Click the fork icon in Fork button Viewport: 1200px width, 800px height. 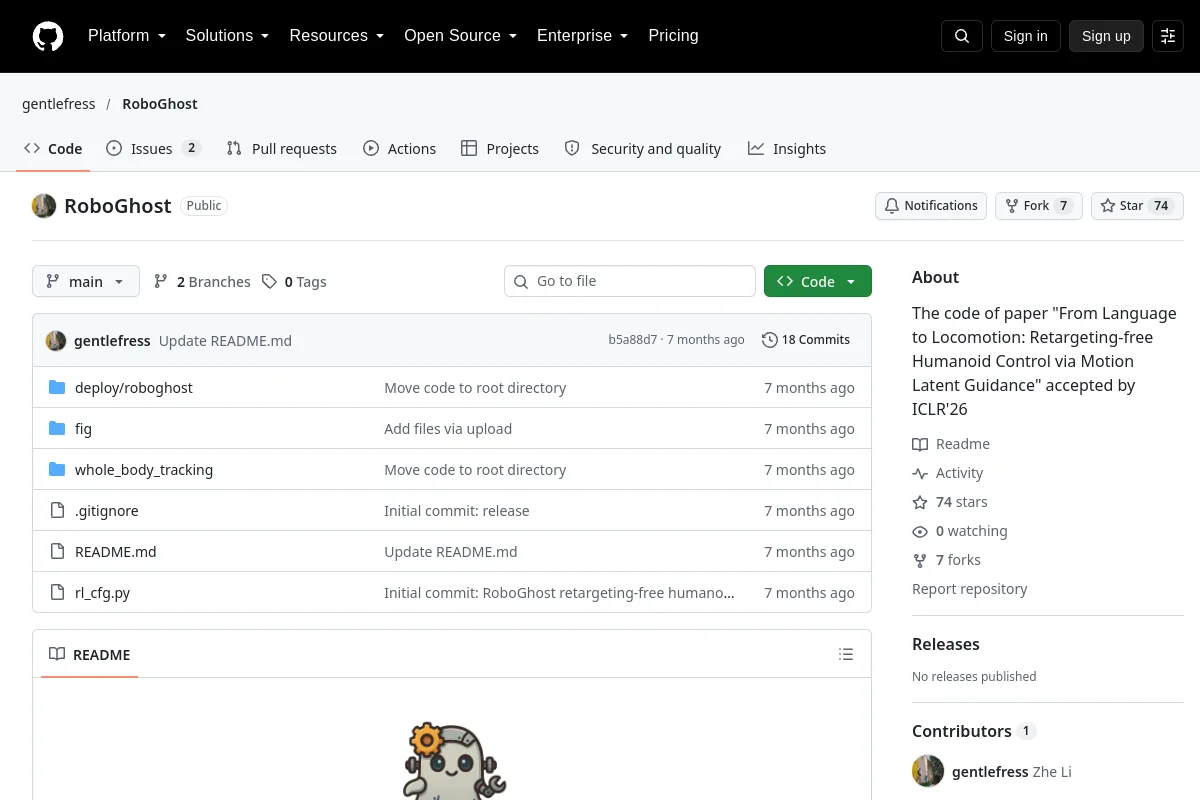pos(1012,206)
